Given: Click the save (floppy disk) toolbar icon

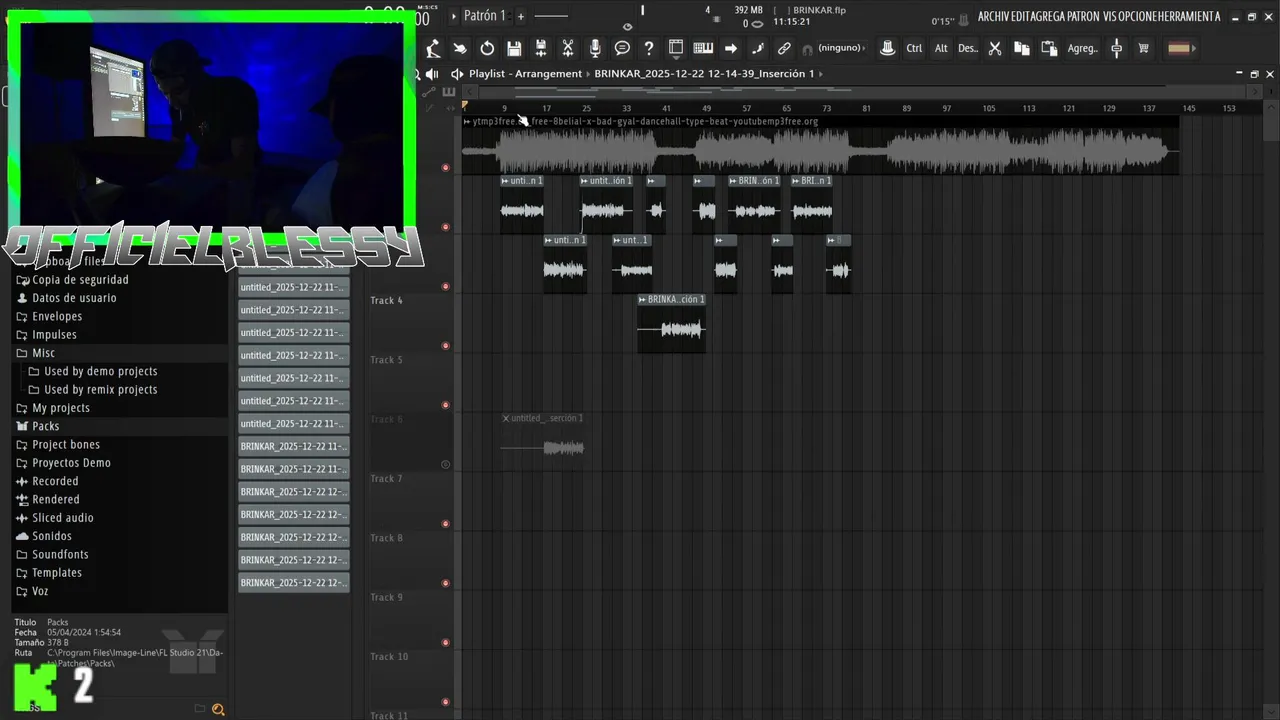Looking at the screenshot, I should coord(514,48).
